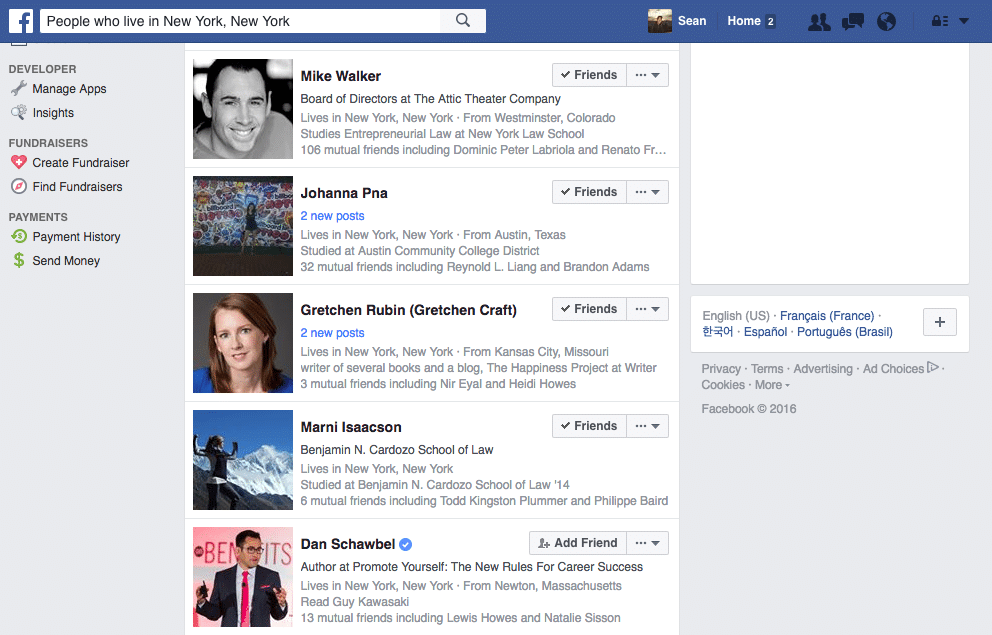View Johanna Pna's 2 new posts
992x635 pixels.
point(332,216)
